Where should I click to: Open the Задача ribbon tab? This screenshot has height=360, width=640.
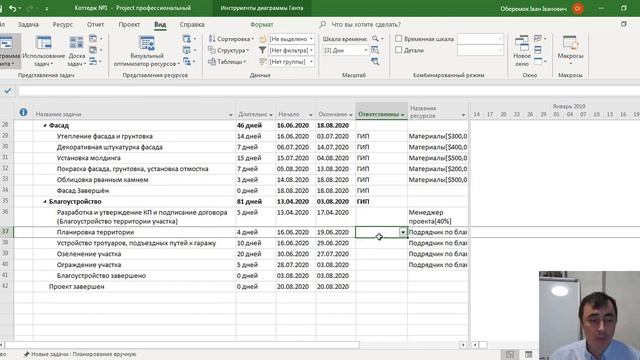click(x=28, y=24)
